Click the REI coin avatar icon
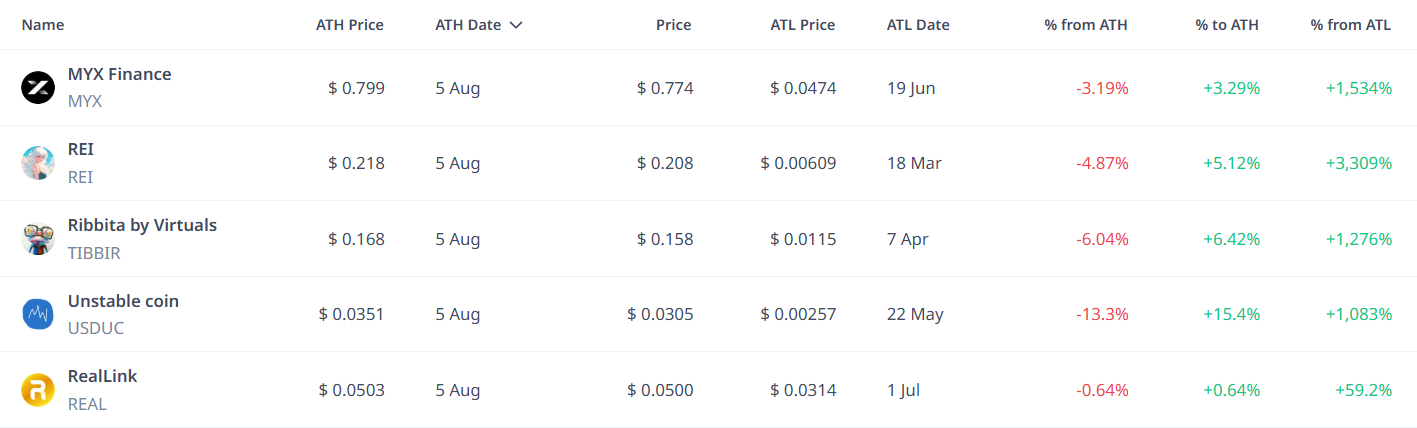1417x428 pixels. (x=38, y=163)
